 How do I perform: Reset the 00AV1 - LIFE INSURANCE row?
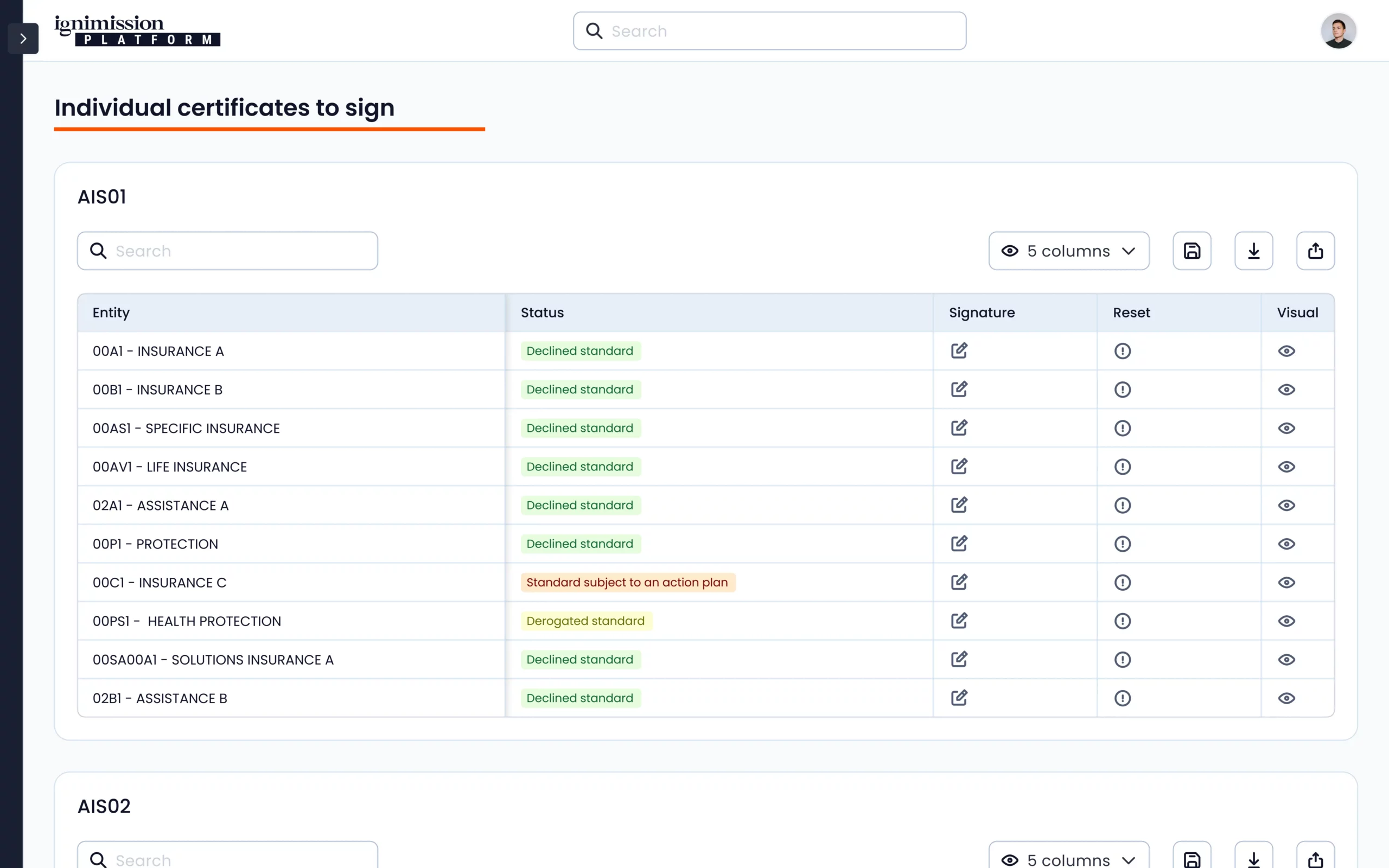[1122, 466]
